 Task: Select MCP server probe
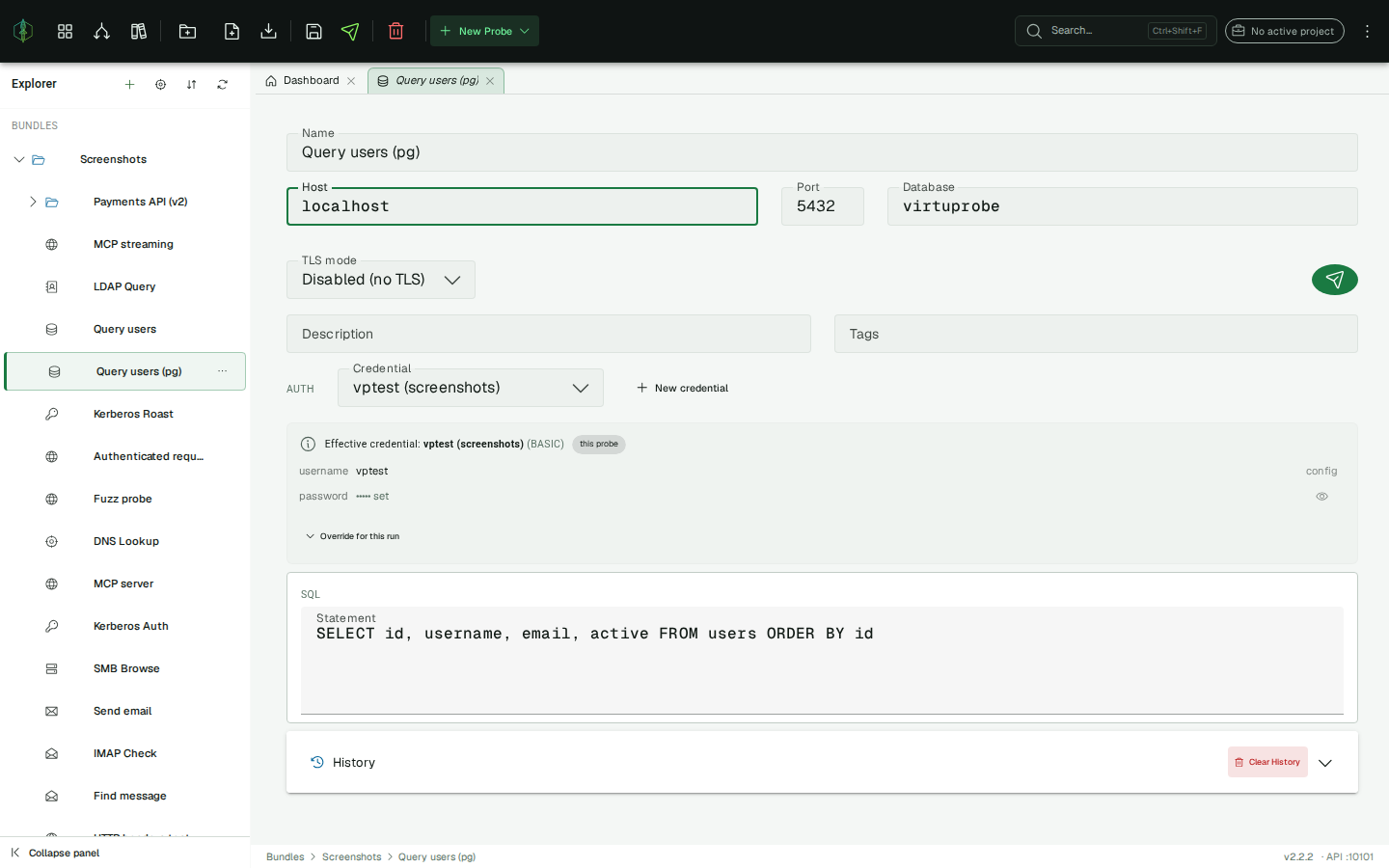pyautogui.click(x=125, y=583)
